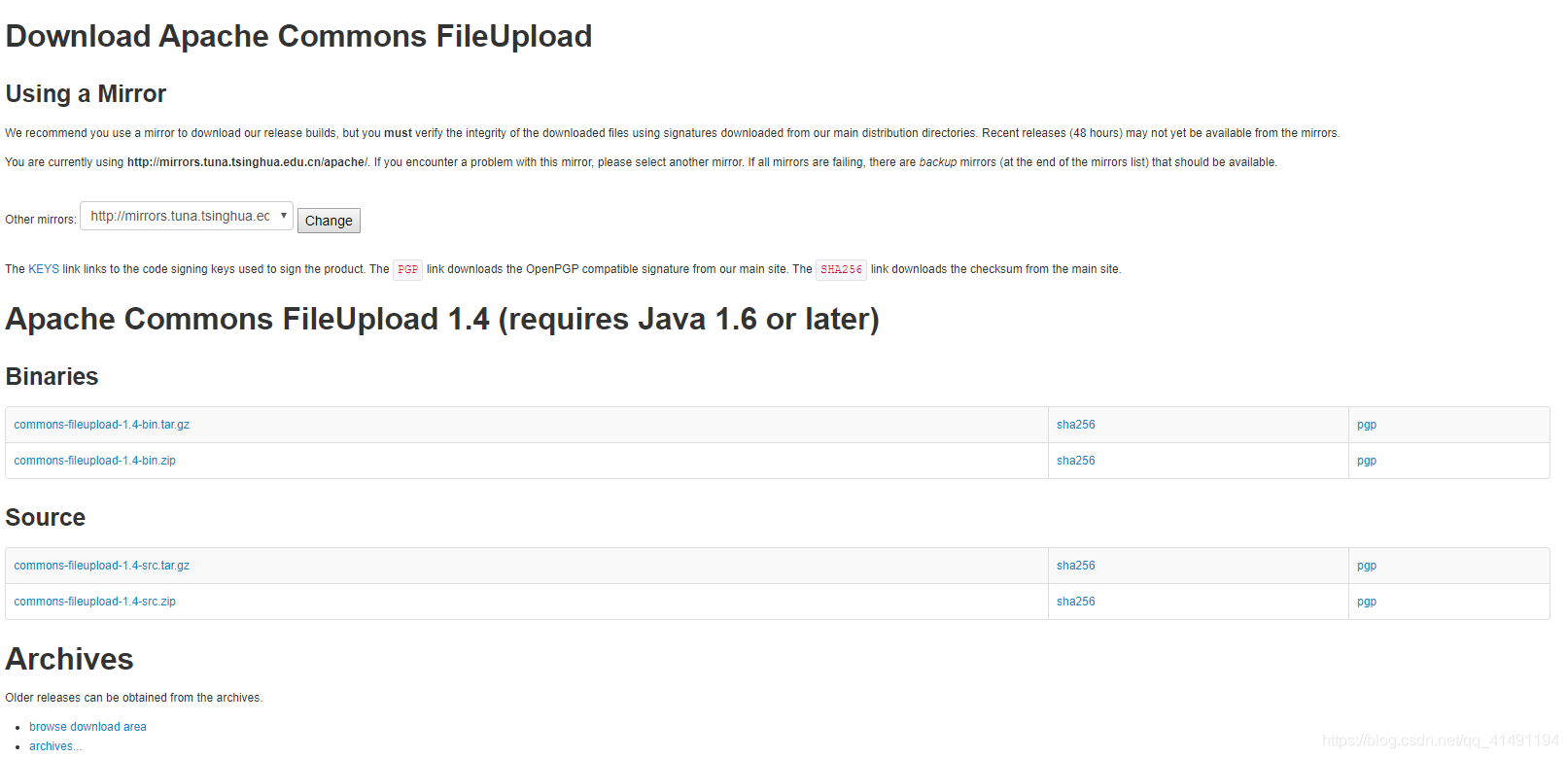This screenshot has width=1568, height=758.
Task: Open pgp signature for bin.tar.gz row
Action: tap(1367, 425)
